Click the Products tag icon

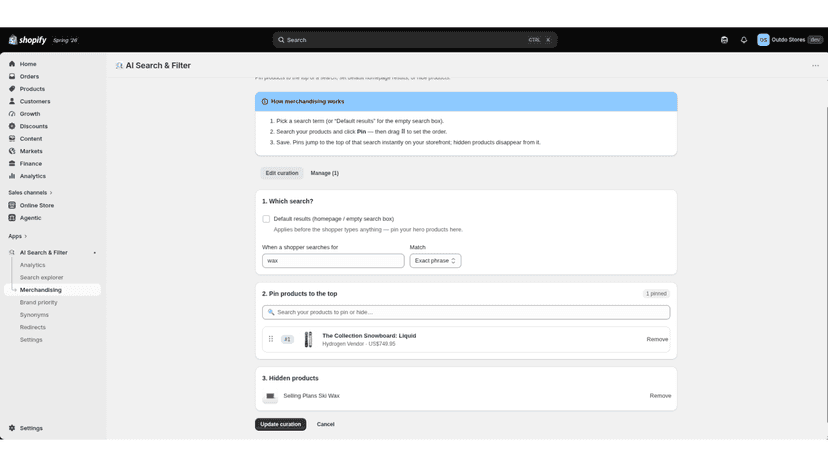coord(12,89)
